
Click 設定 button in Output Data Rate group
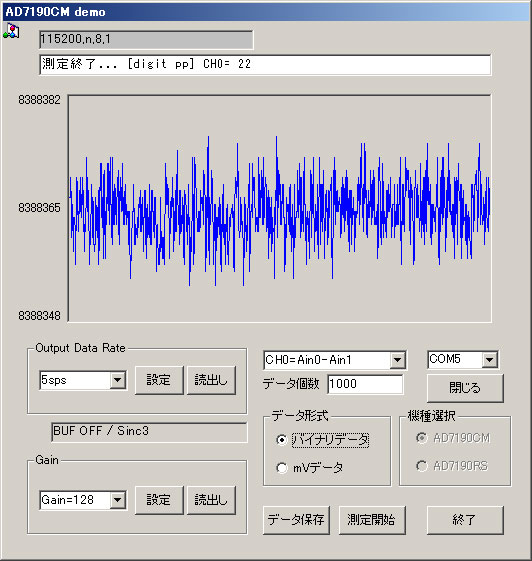click(x=159, y=380)
